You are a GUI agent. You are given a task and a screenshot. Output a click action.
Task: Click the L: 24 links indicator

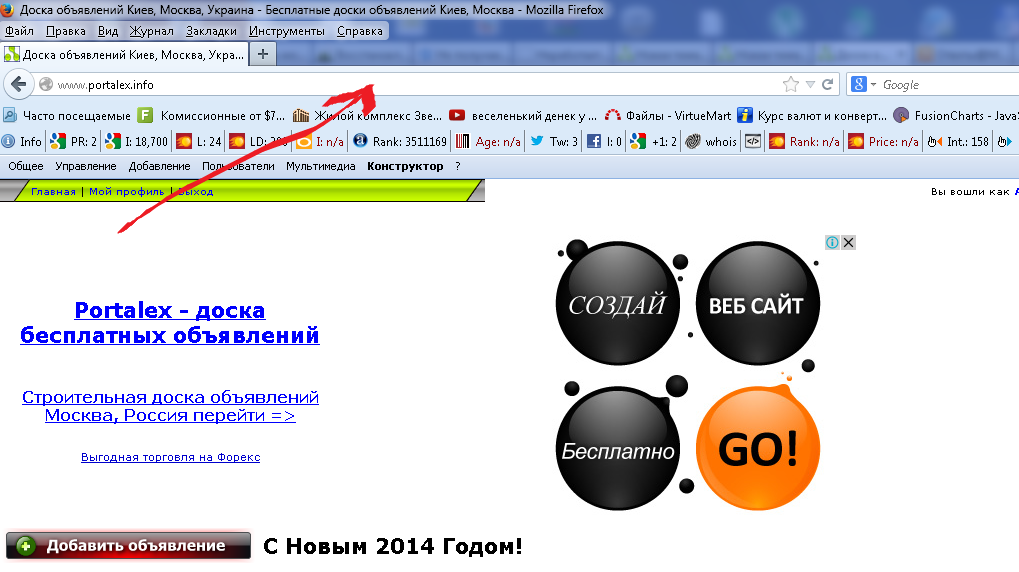(x=199, y=141)
